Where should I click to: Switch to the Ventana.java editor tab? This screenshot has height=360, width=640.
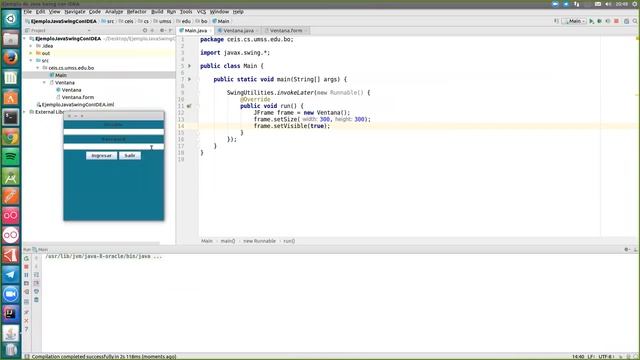[x=238, y=31]
